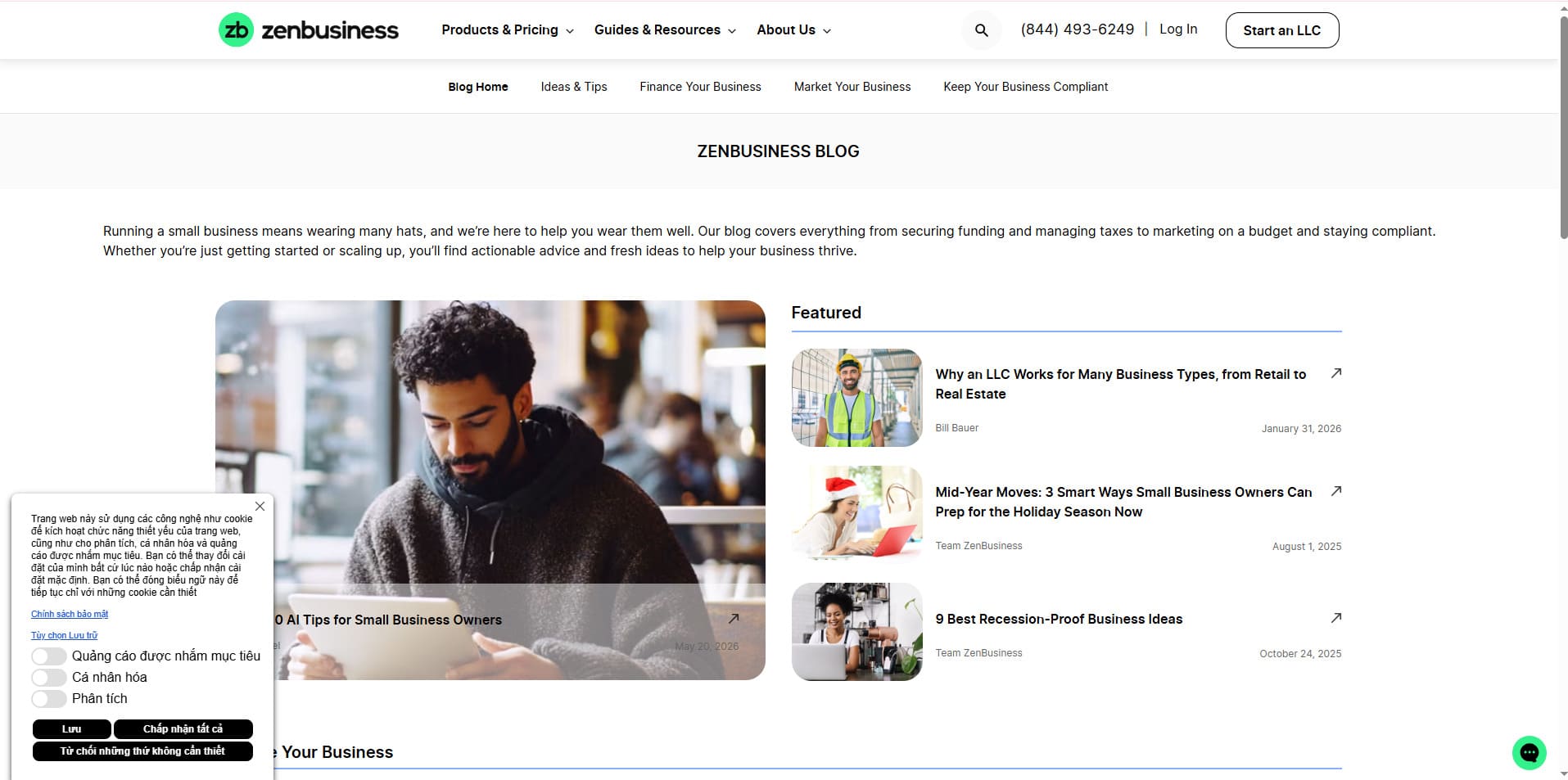Open the green chat bubble icon

point(1529,752)
